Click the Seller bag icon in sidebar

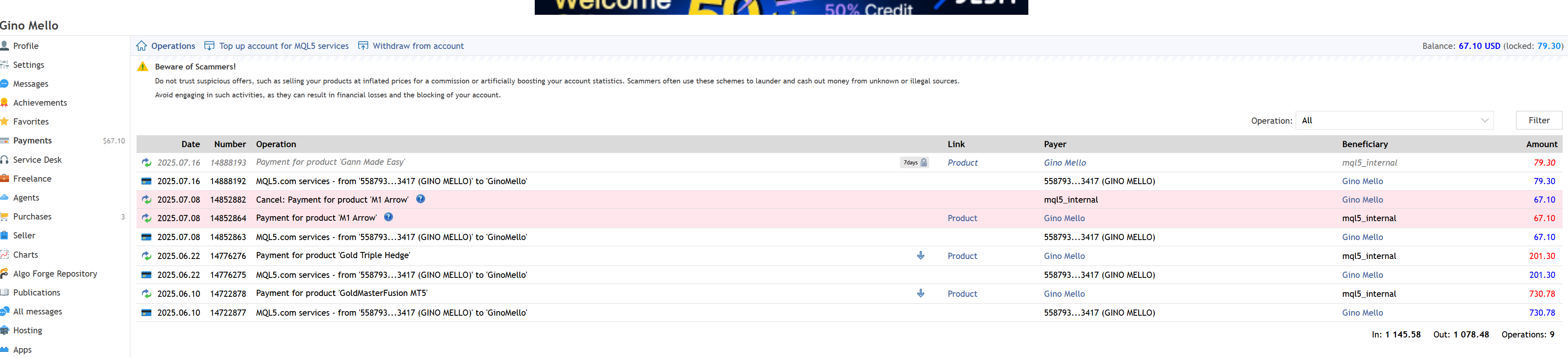click(4, 235)
